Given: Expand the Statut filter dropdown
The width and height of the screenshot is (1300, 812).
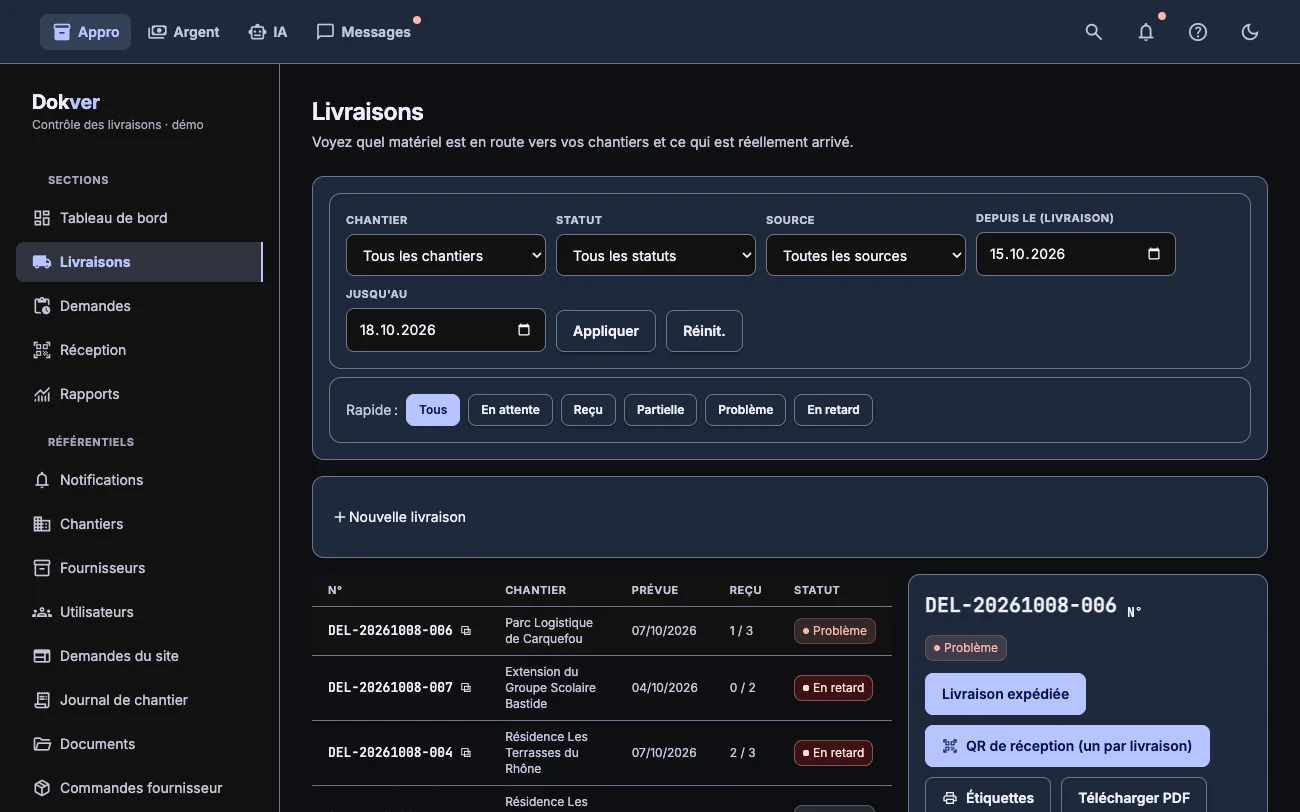Looking at the screenshot, I should point(656,255).
